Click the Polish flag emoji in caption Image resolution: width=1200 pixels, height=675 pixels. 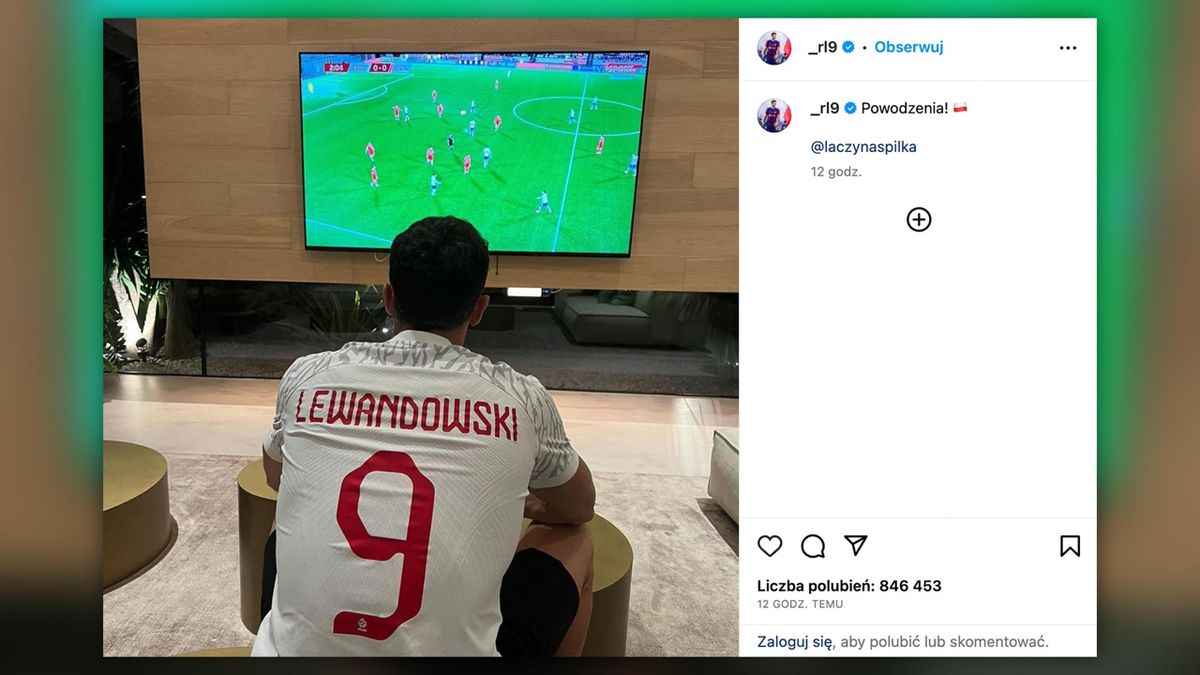point(960,108)
